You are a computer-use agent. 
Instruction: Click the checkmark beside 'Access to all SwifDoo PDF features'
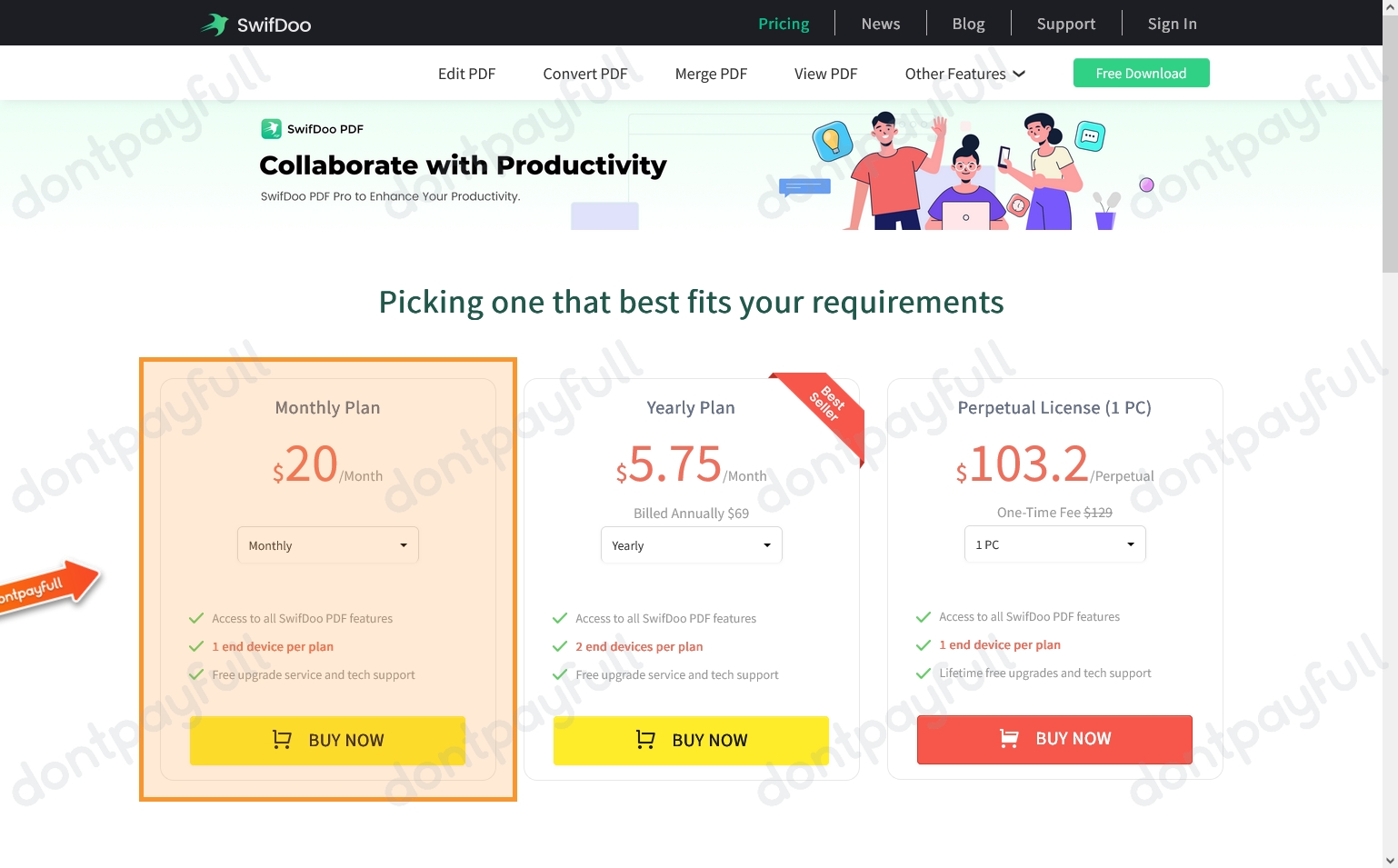click(x=196, y=617)
